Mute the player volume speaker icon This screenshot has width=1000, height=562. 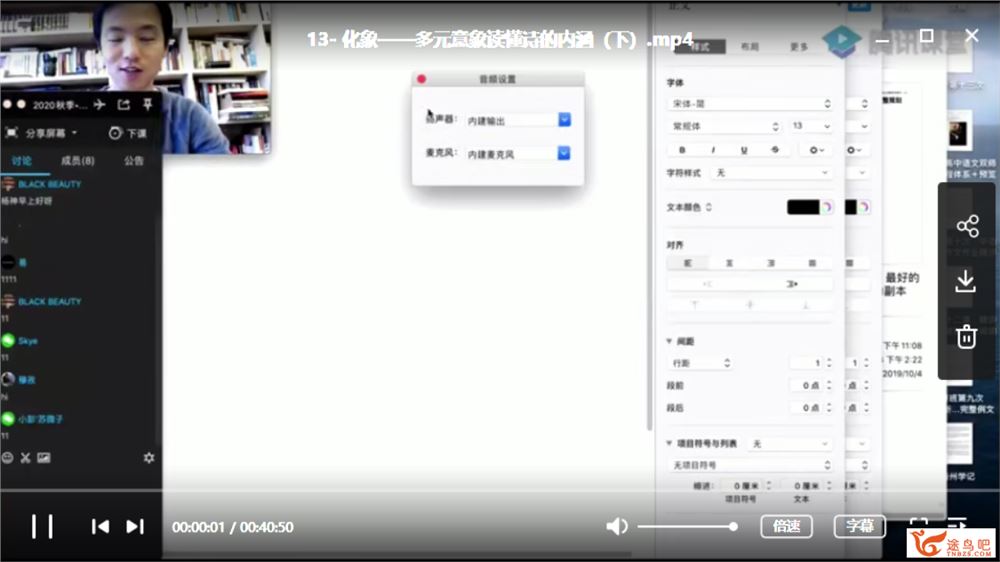617,527
